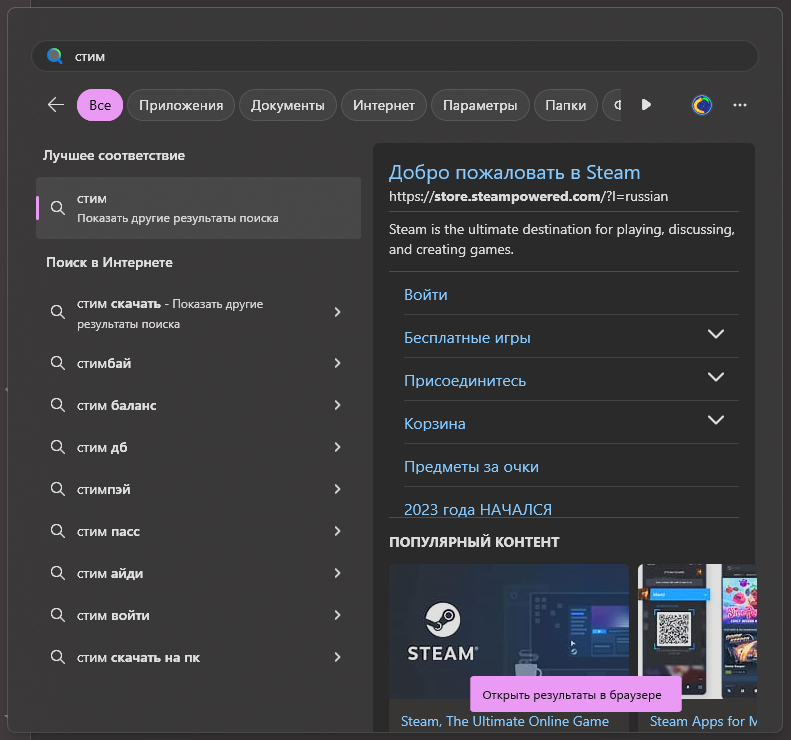
Task: Click magnifier icon of best match 'стим'
Action: (x=58, y=208)
